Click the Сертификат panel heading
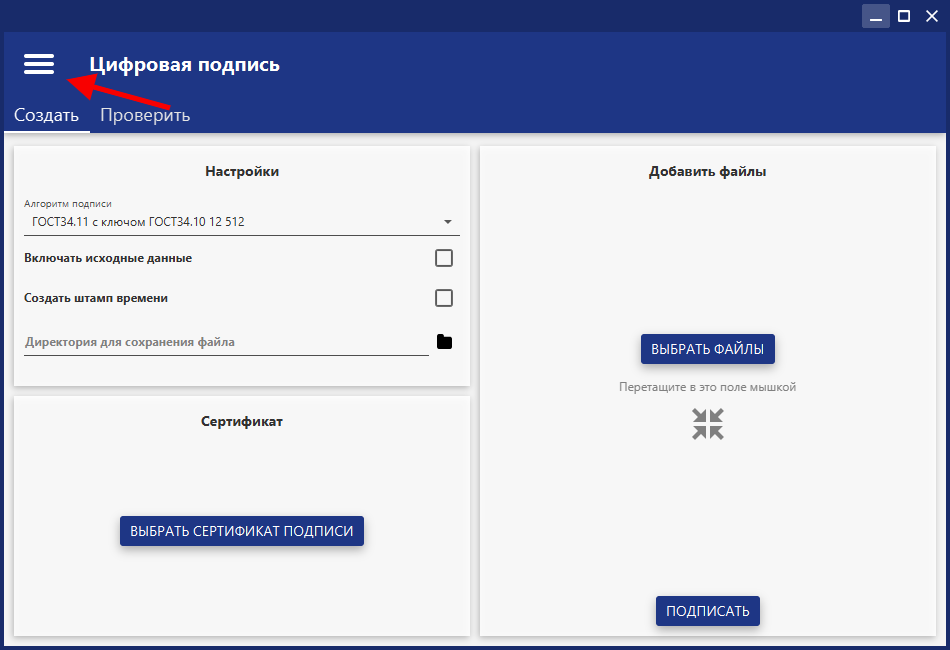Viewport: 950px width, 650px height. 242,421
